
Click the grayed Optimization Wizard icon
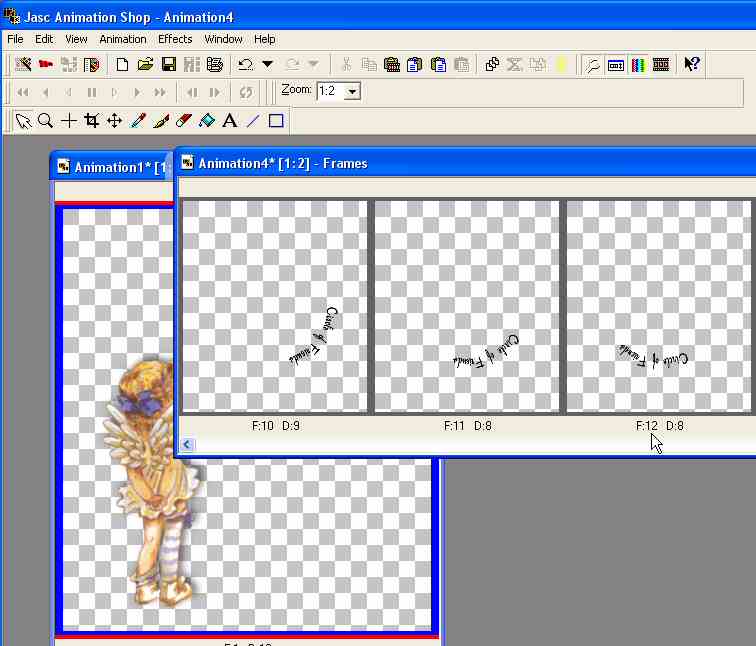pyautogui.click(x=68, y=64)
